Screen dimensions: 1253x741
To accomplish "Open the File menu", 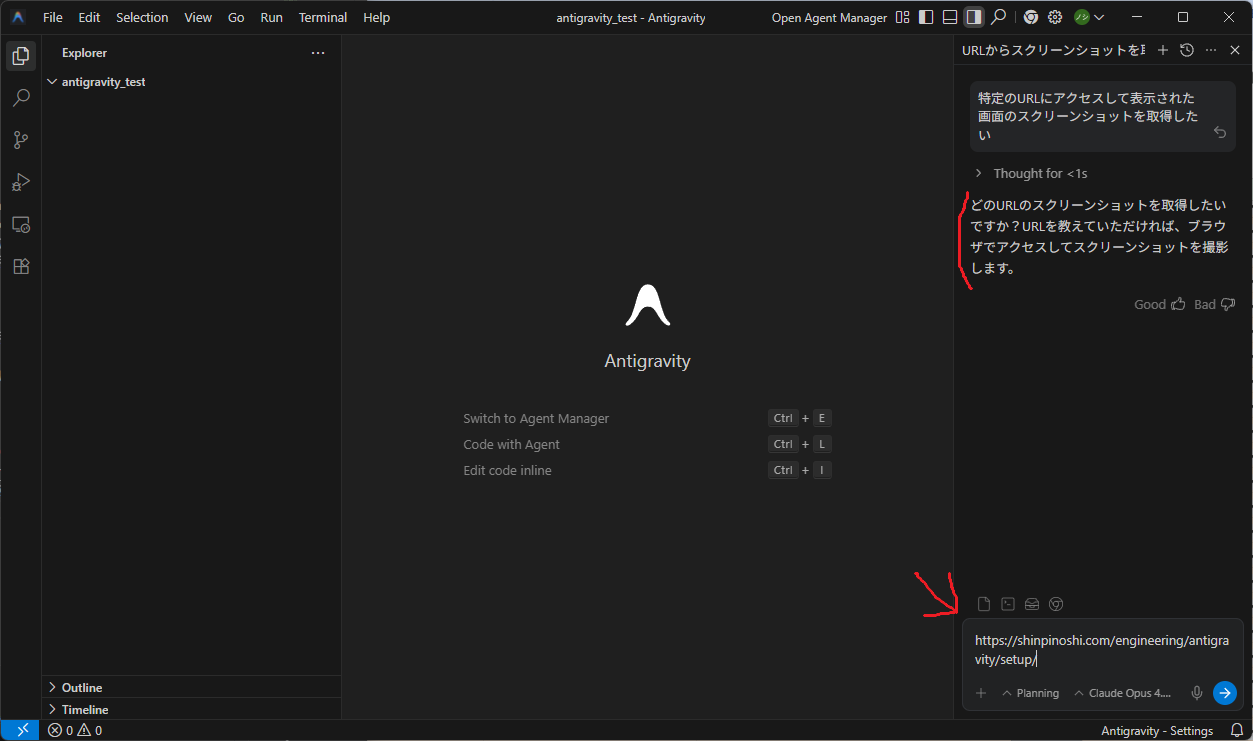I will point(53,17).
